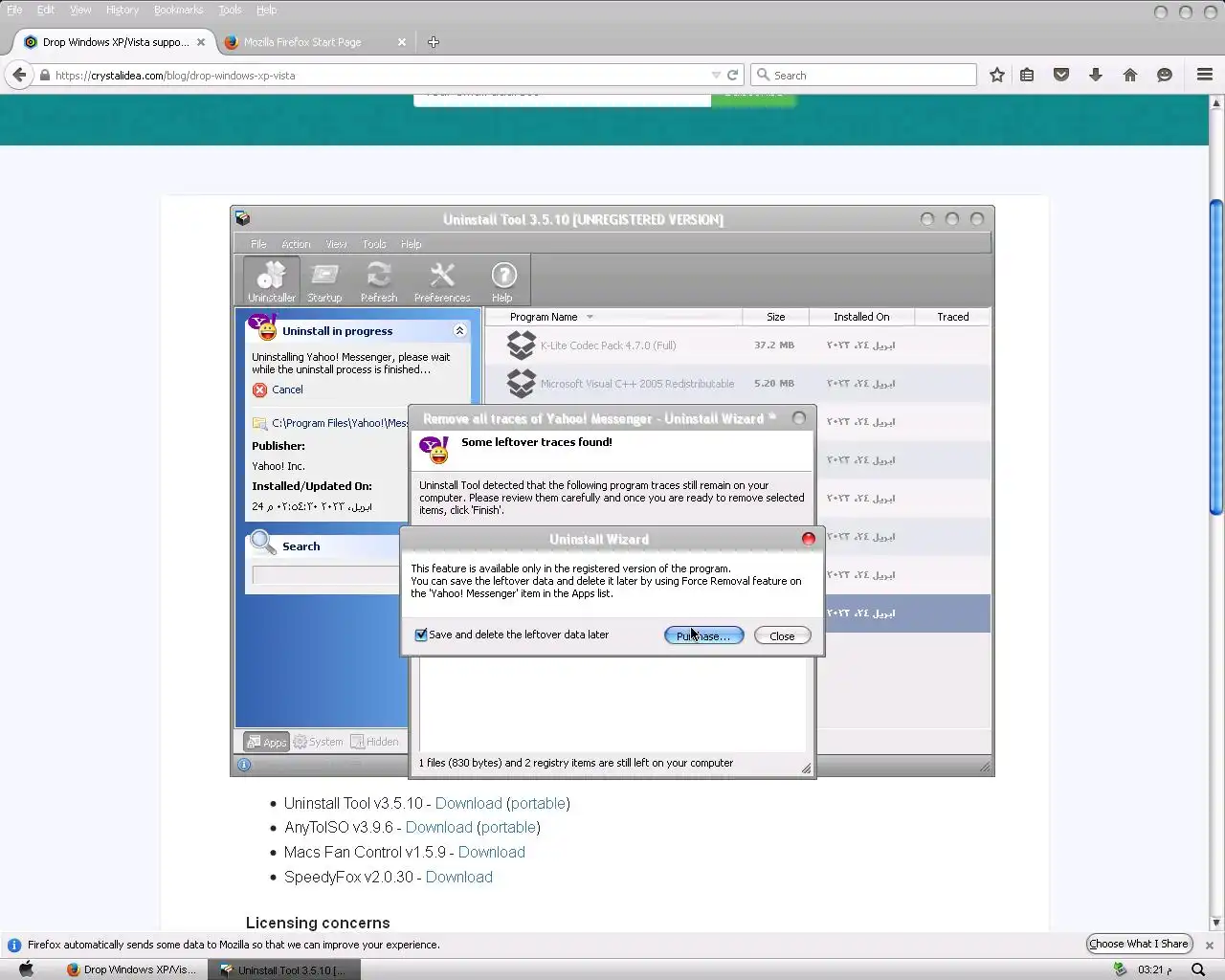The image size is (1225, 980).
Task: Click the Hello chat smiley icon
Action: [1165, 75]
